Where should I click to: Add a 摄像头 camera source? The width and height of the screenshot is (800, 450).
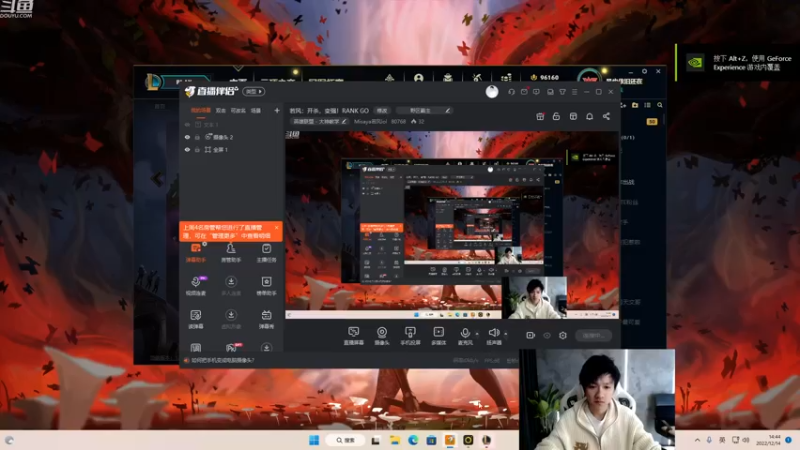[x=382, y=336]
